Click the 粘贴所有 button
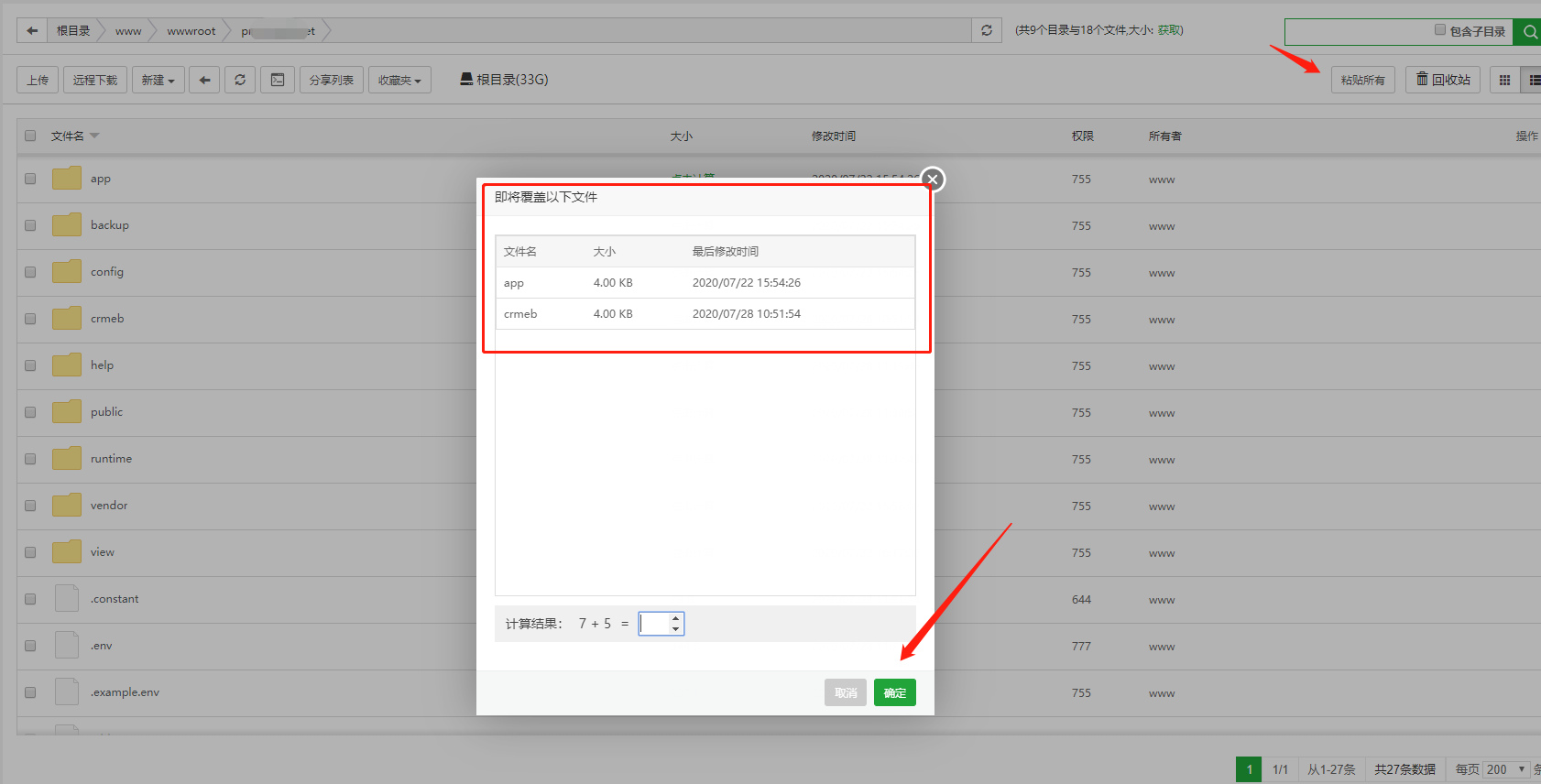1541x784 pixels. [1363, 80]
